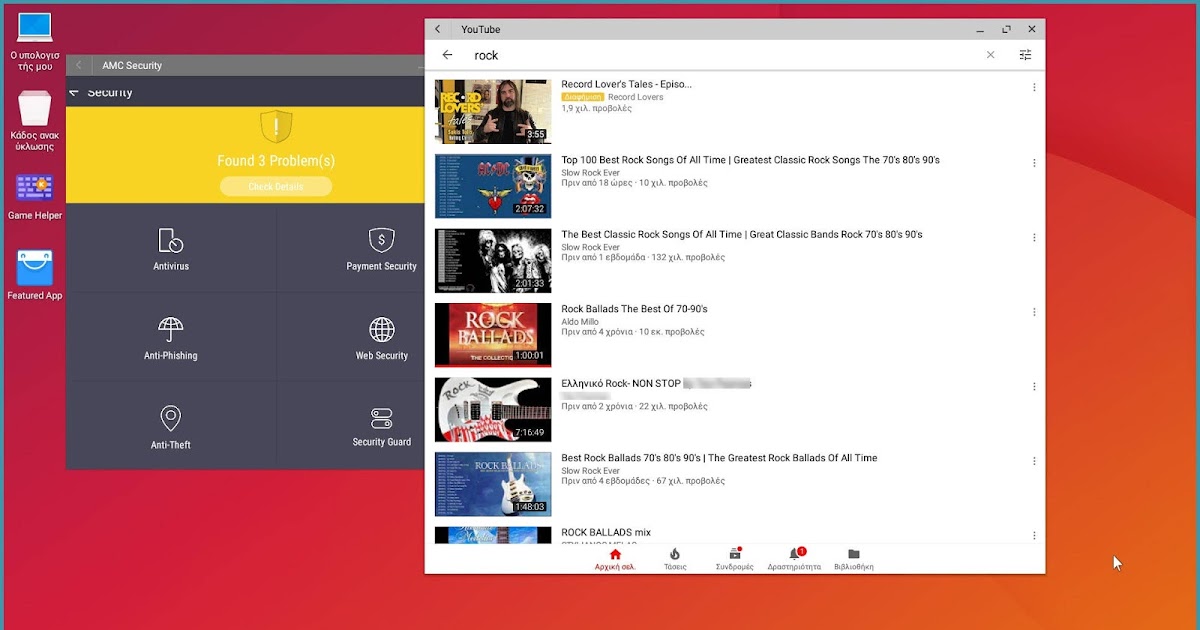Minimize the YouTube window

979,29
